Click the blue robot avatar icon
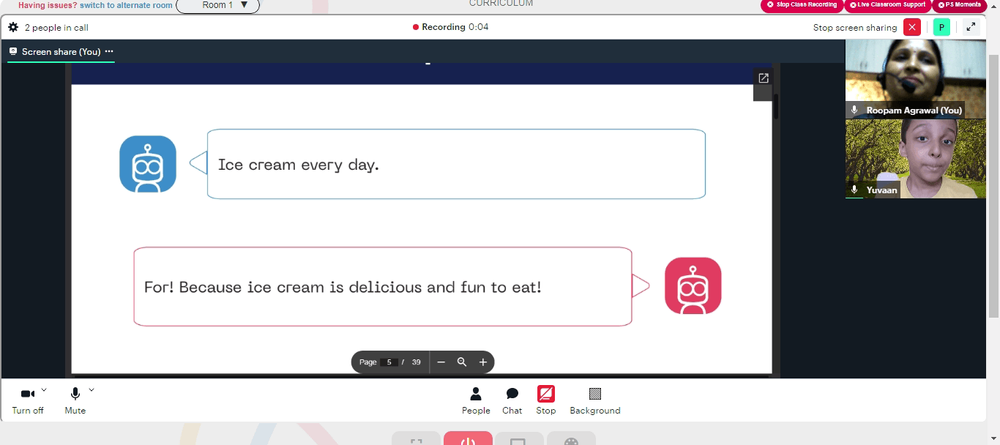Viewport: 1000px width, 445px height. click(x=148, y=164)
